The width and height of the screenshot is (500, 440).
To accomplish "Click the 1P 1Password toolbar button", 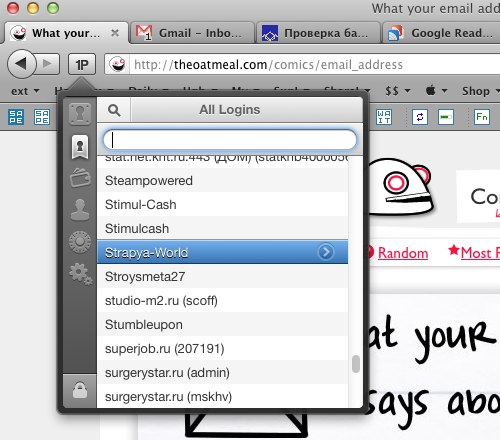I will pos(82,64).
